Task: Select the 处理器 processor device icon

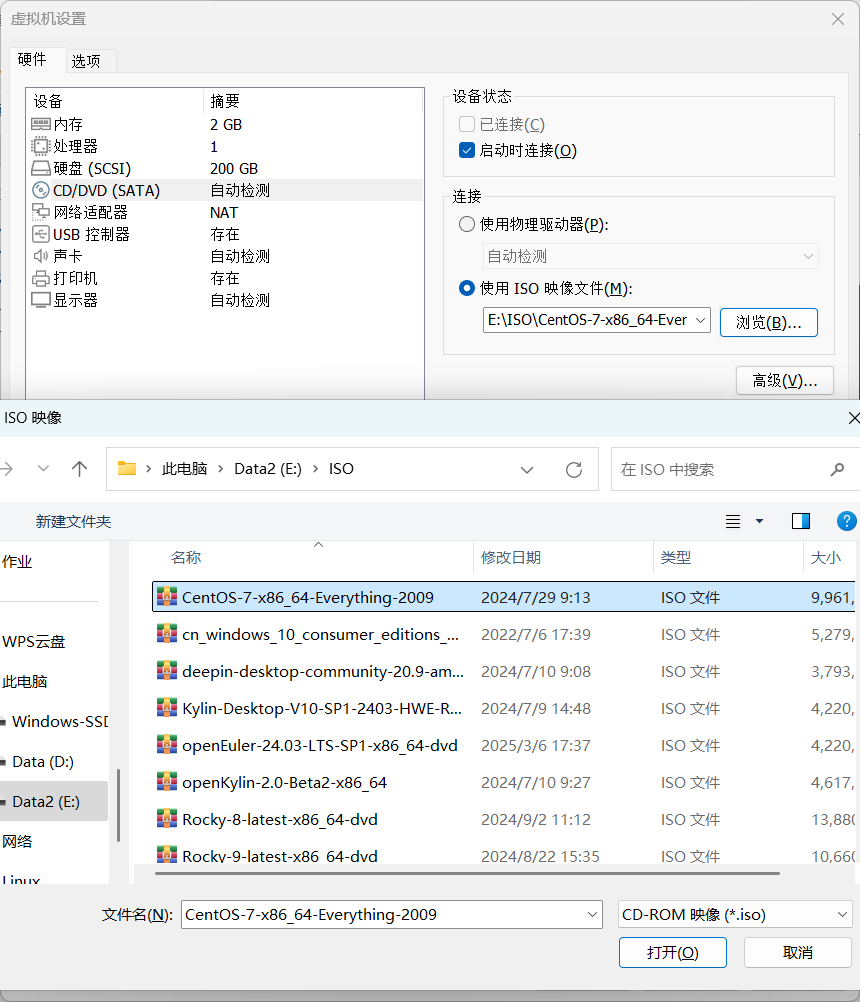Action: pos(41,146)
